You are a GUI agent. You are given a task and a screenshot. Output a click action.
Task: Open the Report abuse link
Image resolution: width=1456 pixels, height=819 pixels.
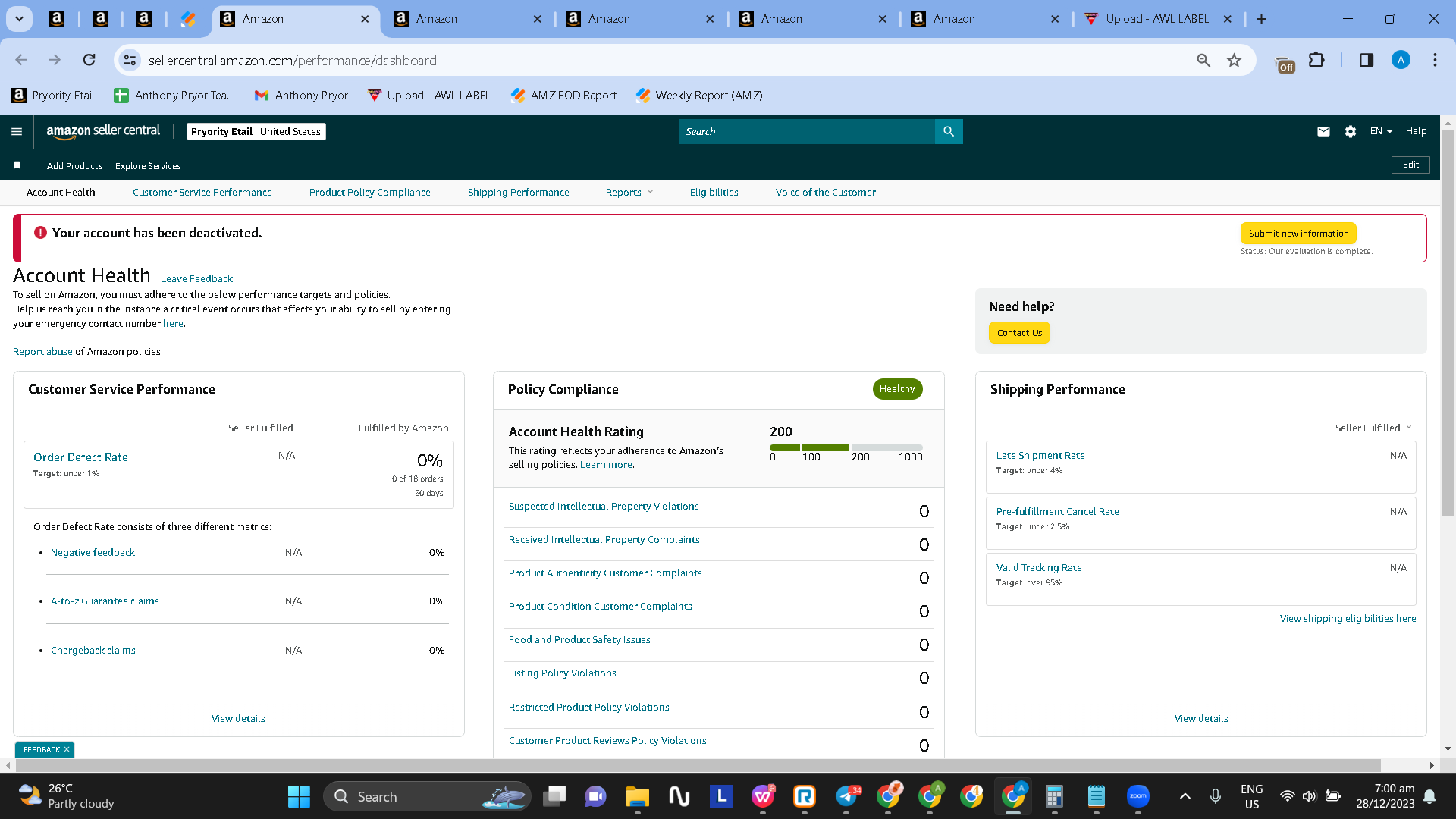(x=42, y=352)
